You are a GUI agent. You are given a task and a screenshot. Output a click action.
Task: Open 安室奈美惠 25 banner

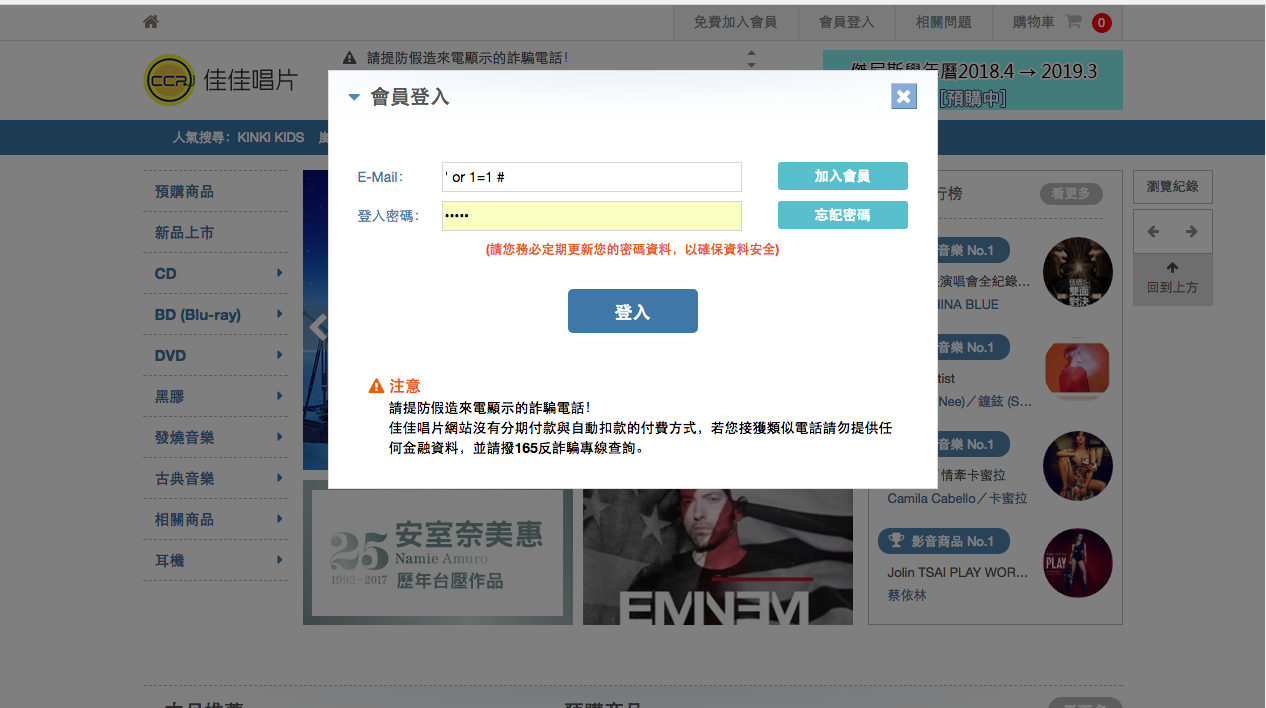pos(438,552)
